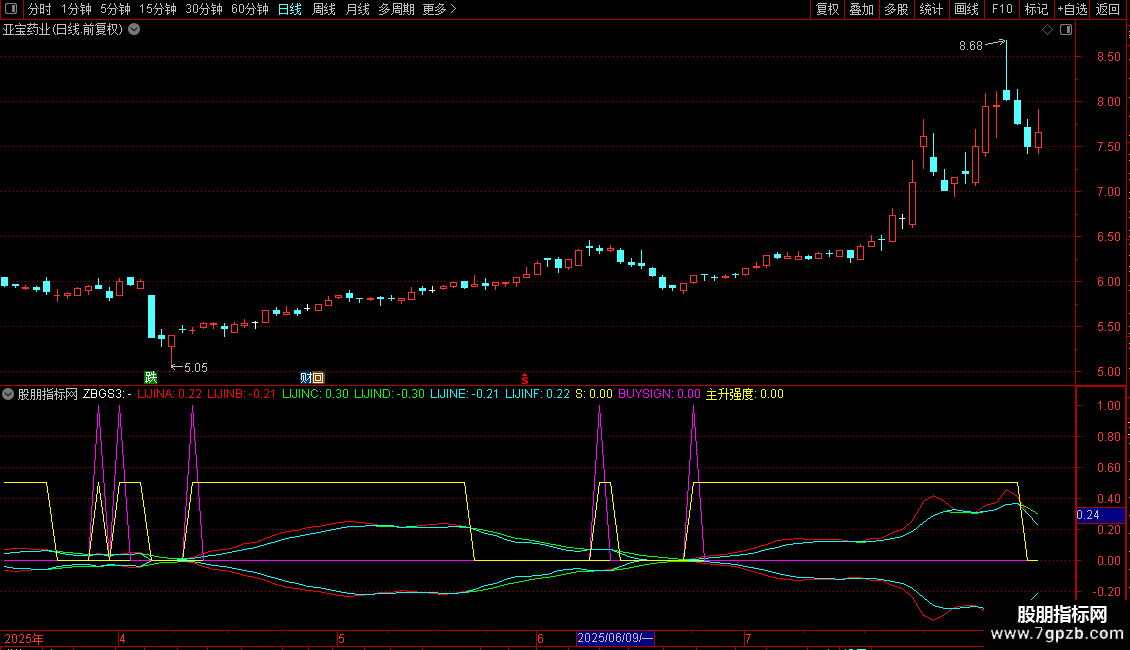The image size is (1130, 650).
Task: Click the month 5 label on time axis
Action: click(x=341, y=638)
